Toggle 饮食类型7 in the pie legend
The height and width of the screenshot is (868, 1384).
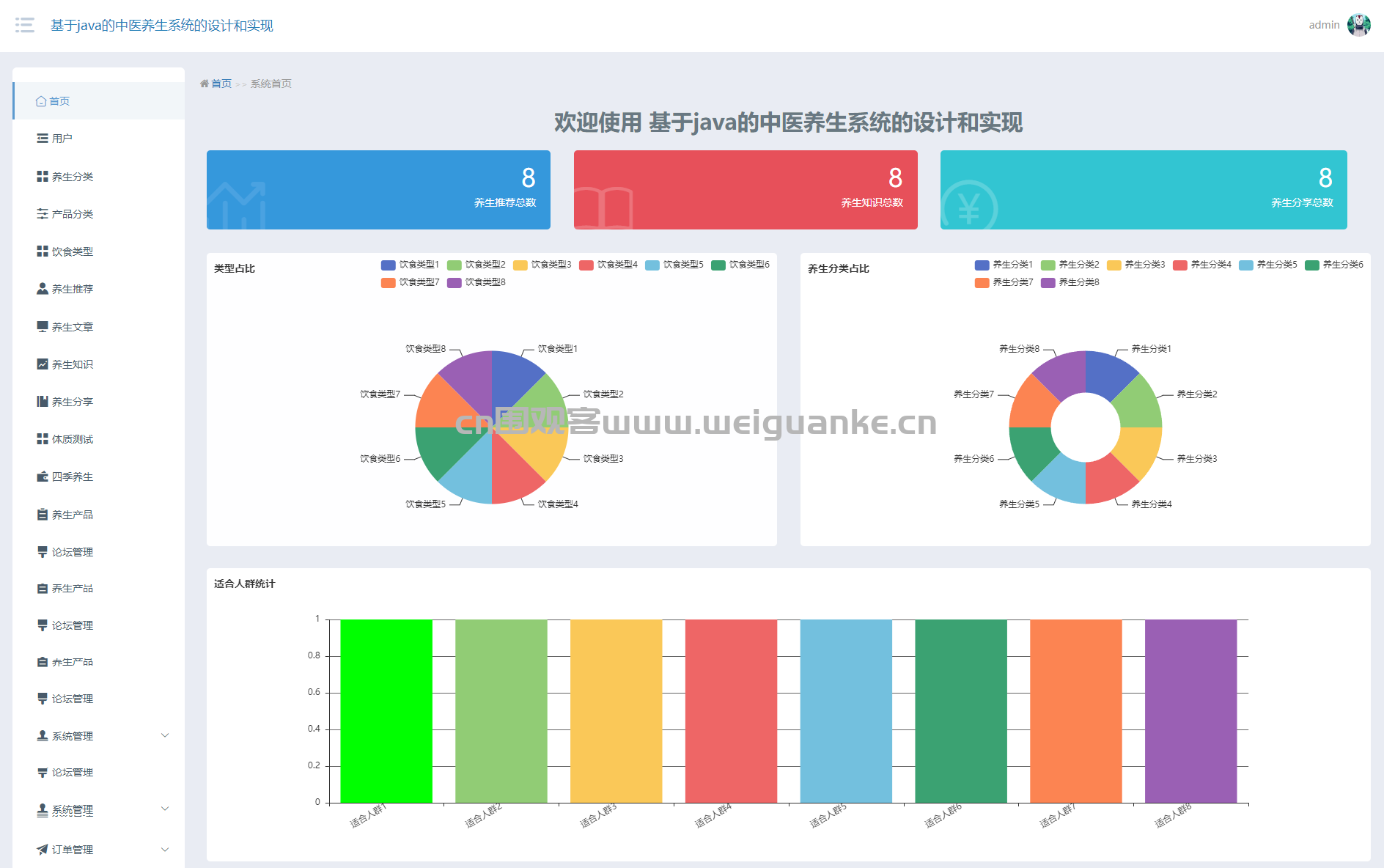click(x=410, y=282)
